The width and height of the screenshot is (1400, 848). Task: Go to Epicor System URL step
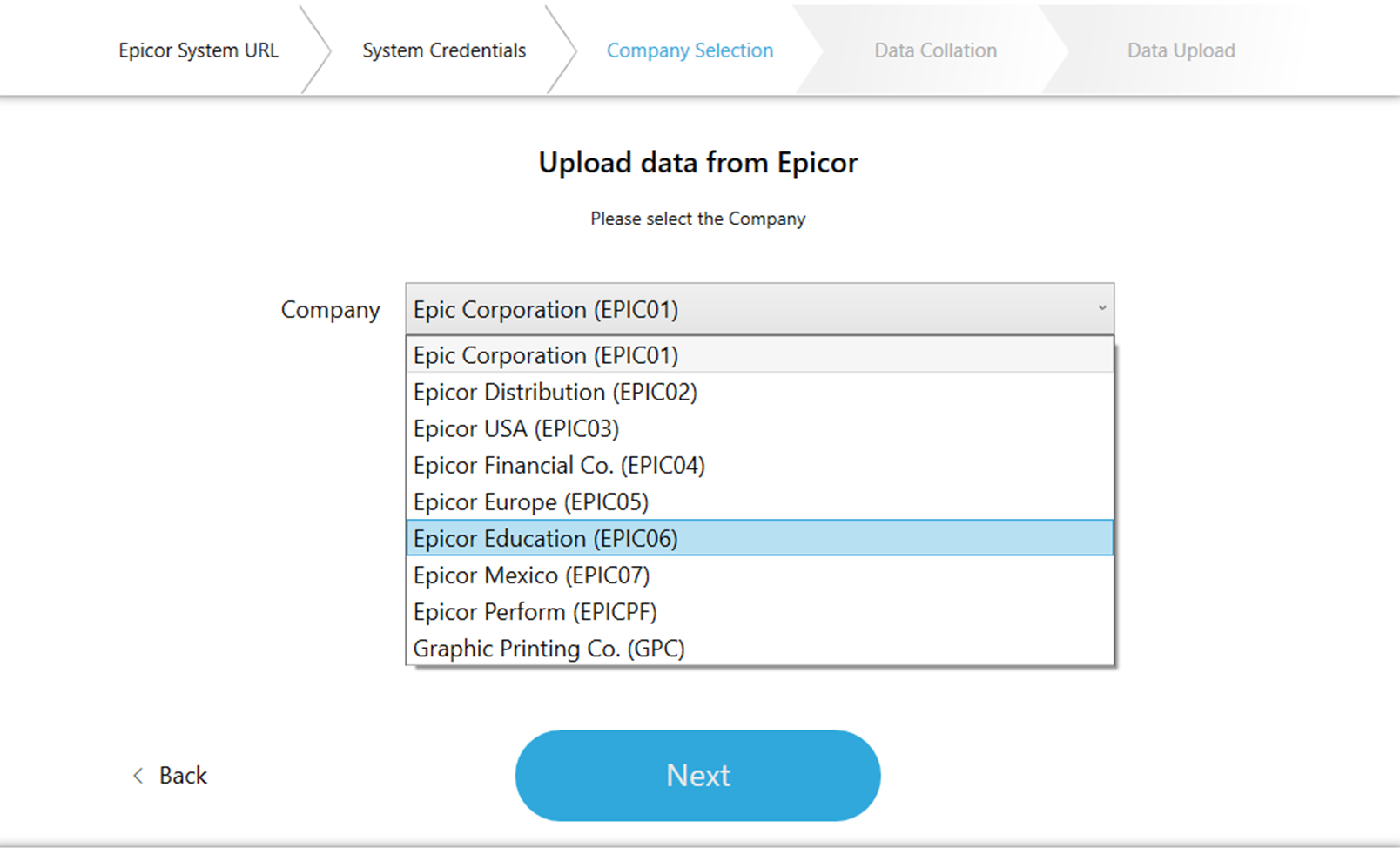point(199,50)
